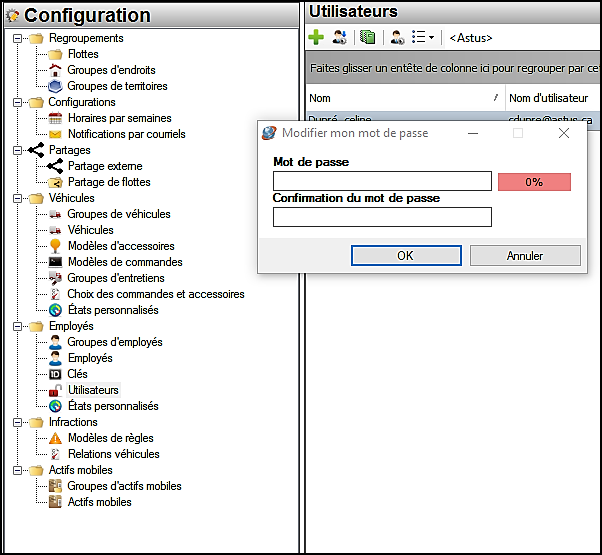Click the green plus add user icon
The width and height of the screenshot is (602, 555).
(316, 38)
